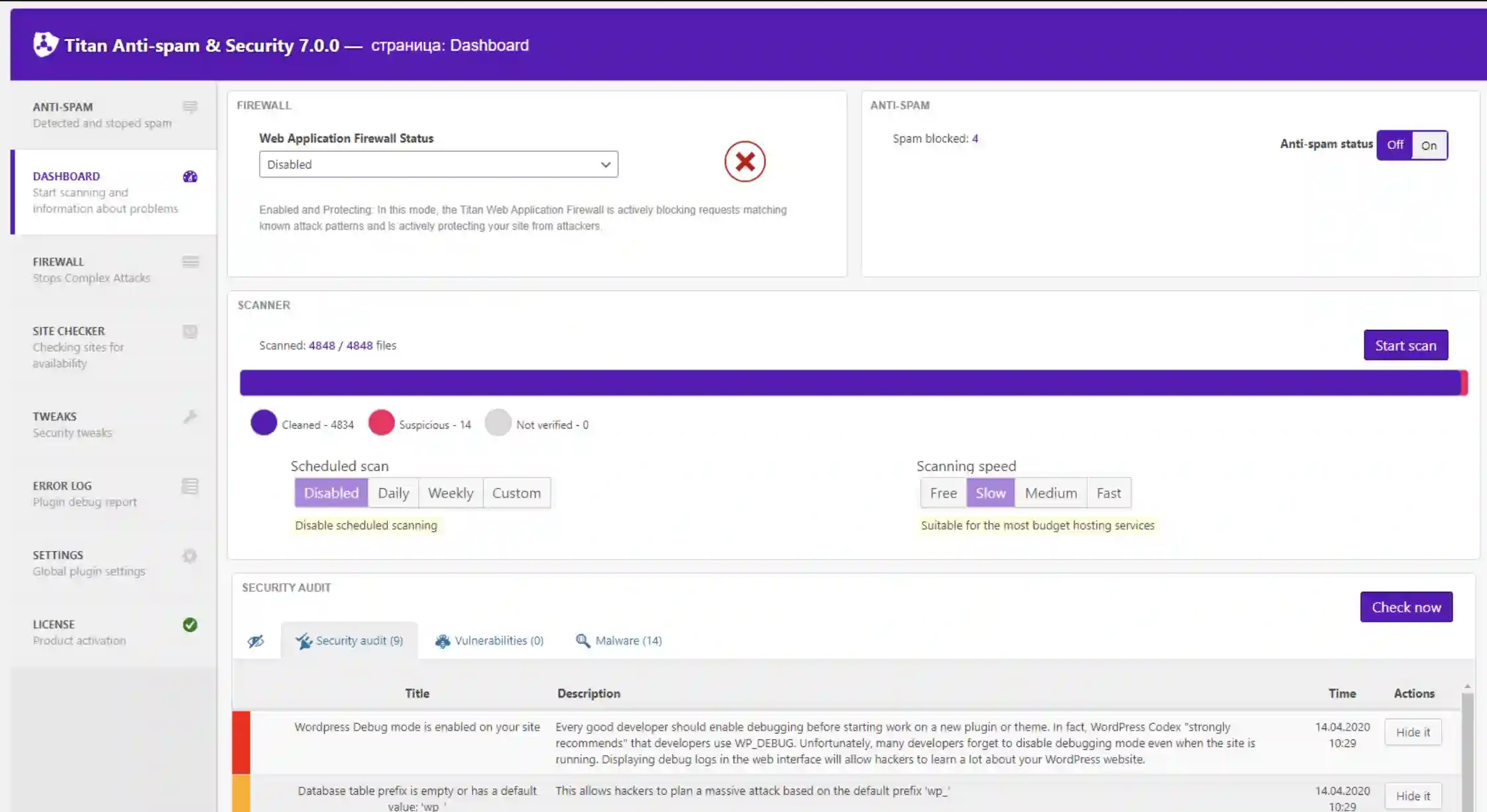
Task: Click the orange severity marker on Database row
Action: pos(241,793)
